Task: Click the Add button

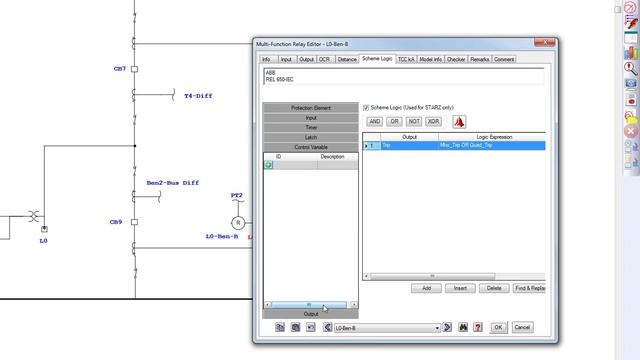Action: click(426, 288)
